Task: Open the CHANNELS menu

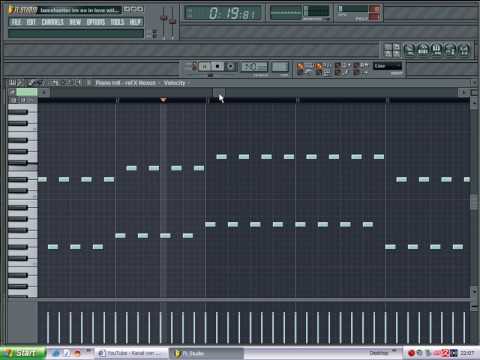Action: pyautogui.click(x=52, y=22)
